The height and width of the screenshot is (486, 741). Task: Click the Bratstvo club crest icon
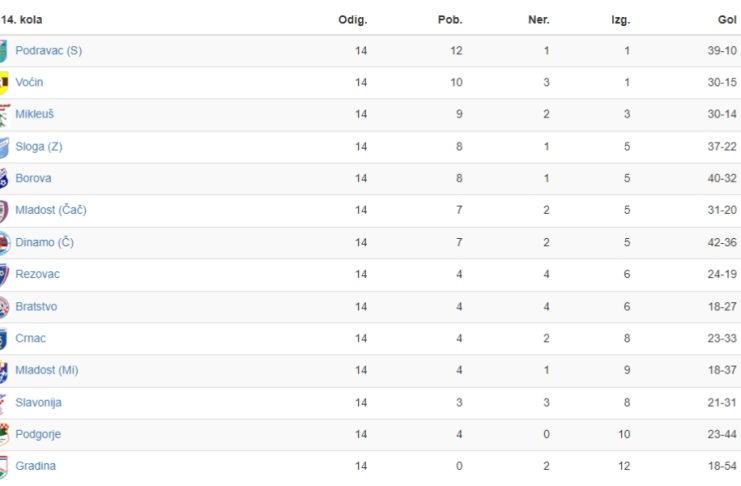click(4, 307)
